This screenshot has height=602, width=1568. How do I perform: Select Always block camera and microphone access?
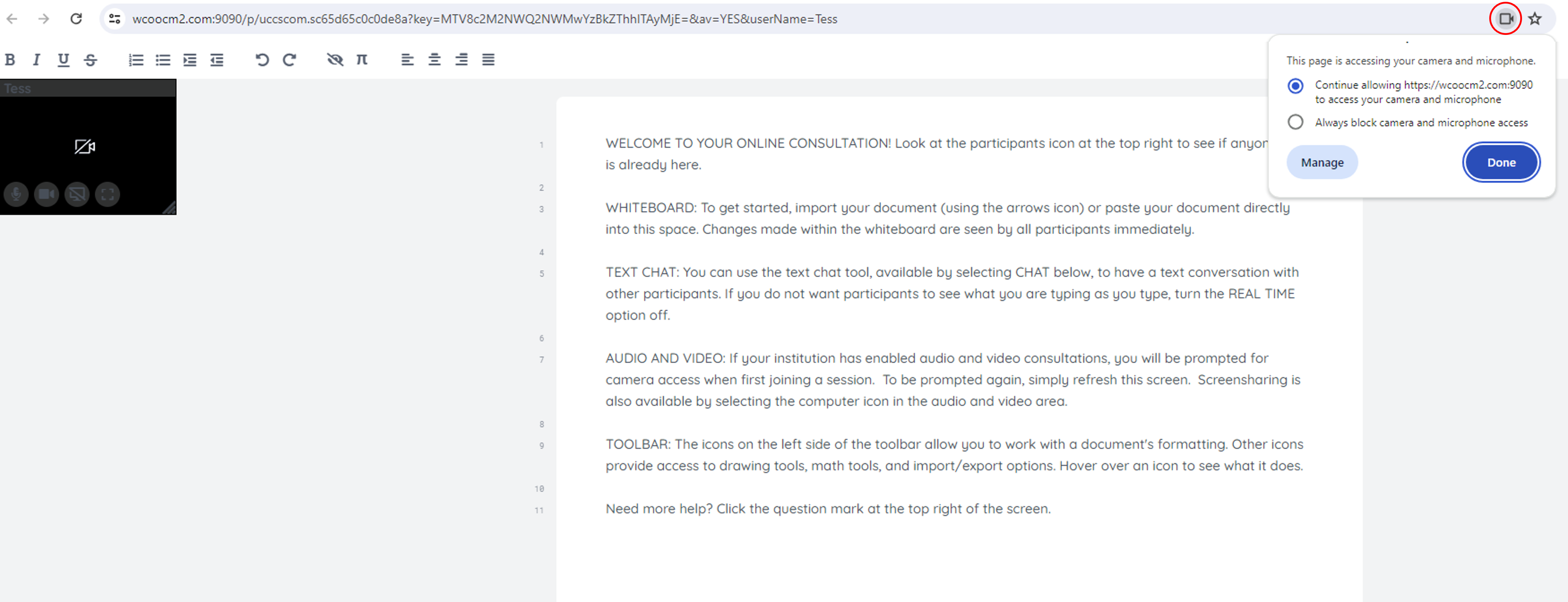point(1295,122)
